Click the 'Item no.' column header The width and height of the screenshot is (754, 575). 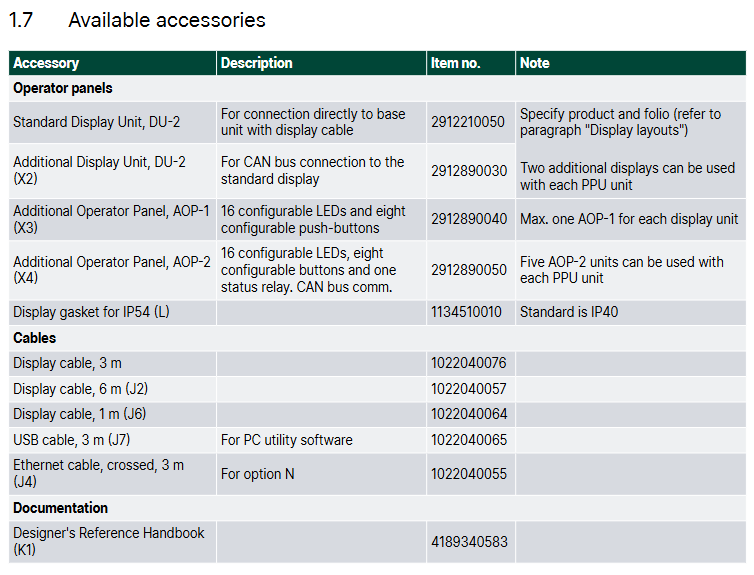455,63
